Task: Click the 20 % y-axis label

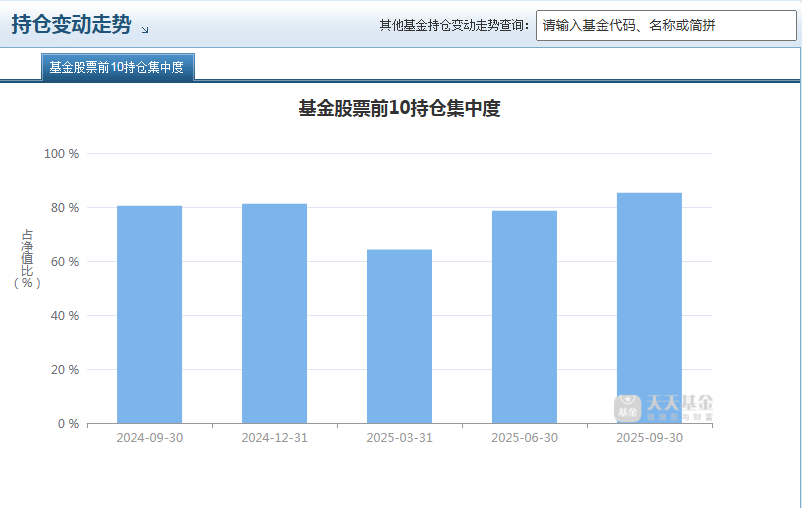Action: [x=65, y=369]
